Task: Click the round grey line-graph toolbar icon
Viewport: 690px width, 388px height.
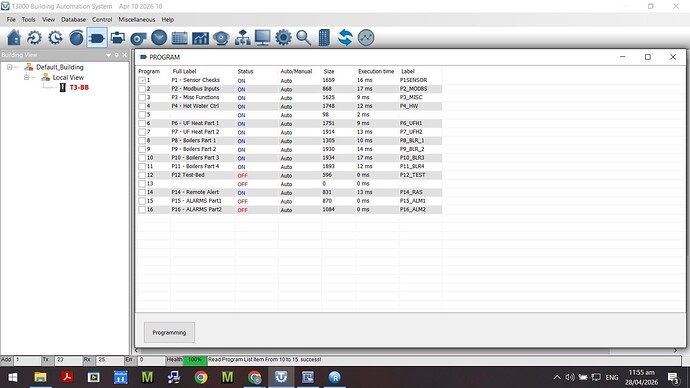Action: 366,38
